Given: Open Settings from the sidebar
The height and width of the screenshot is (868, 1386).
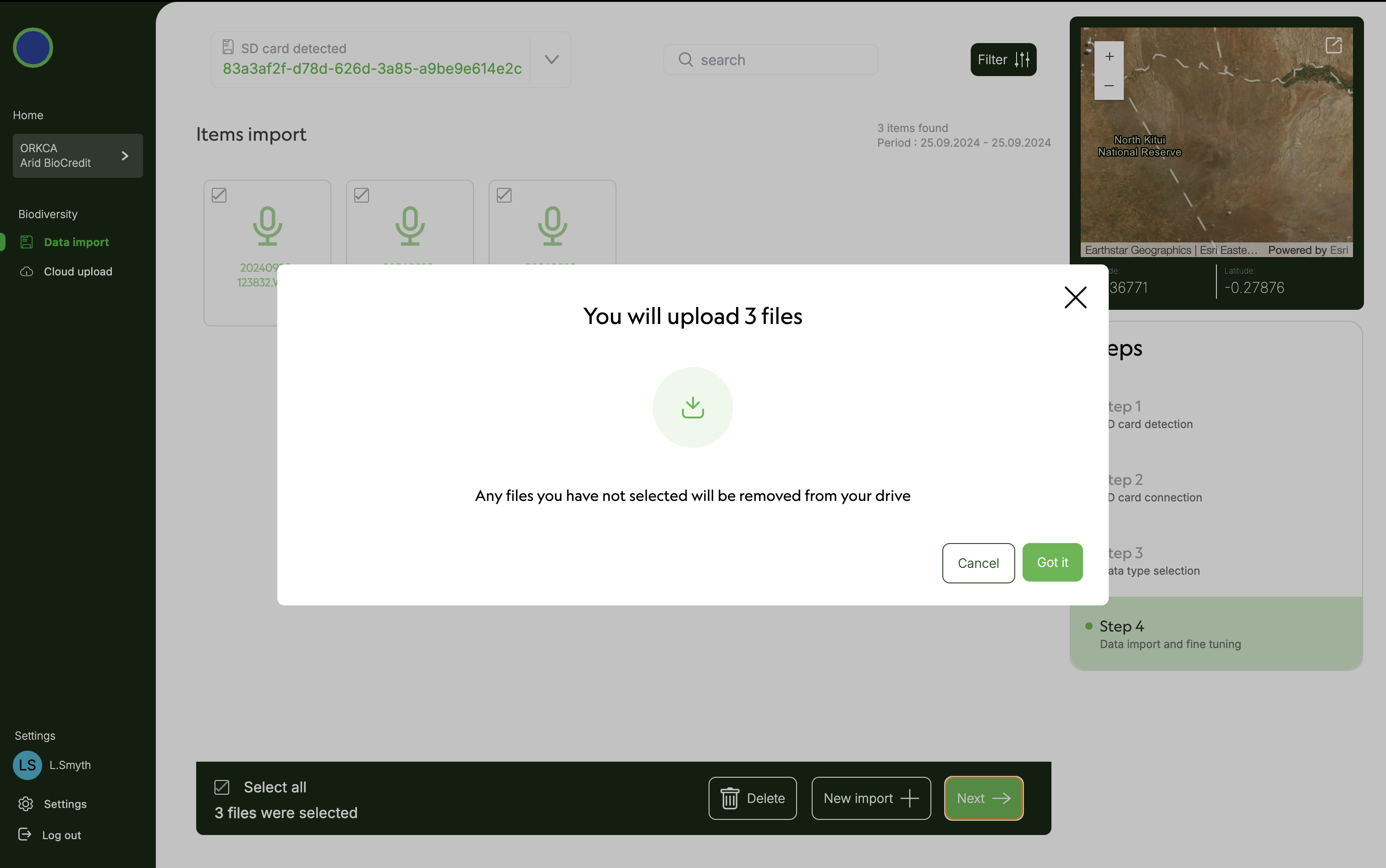Looking at the screenshot, I should 65,804.
